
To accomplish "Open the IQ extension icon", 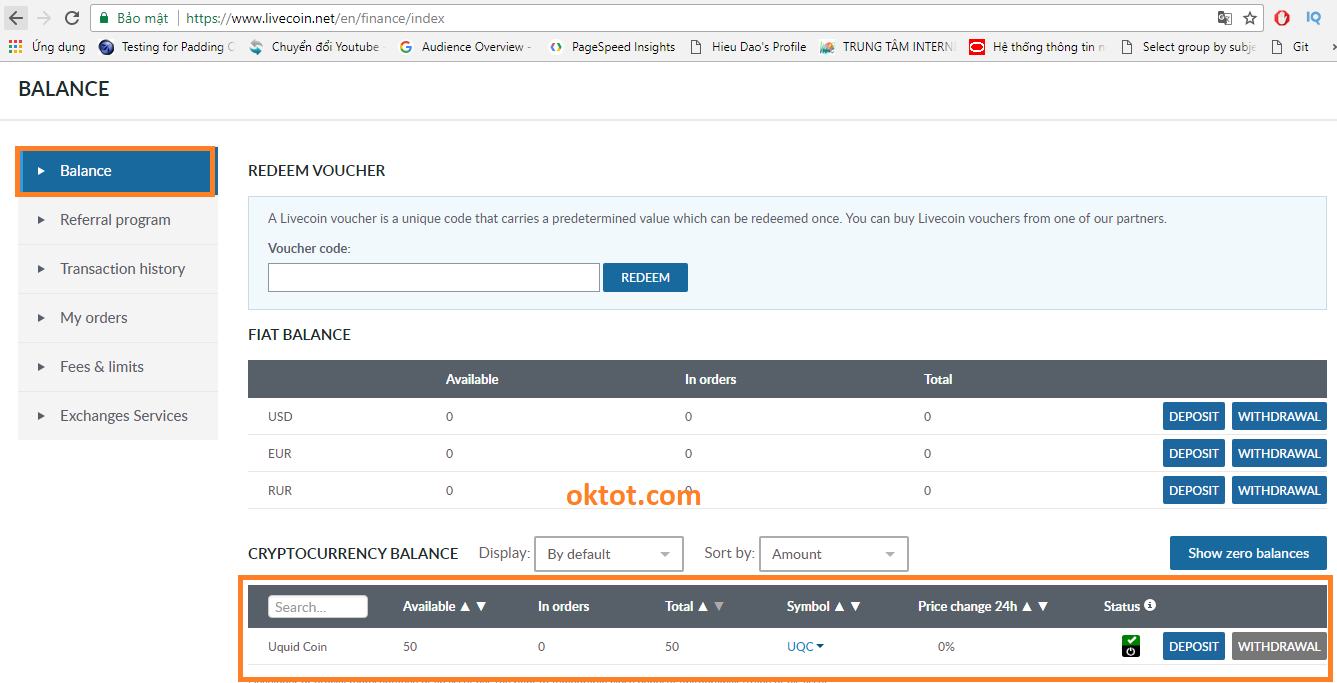I will pos(1314,18).
